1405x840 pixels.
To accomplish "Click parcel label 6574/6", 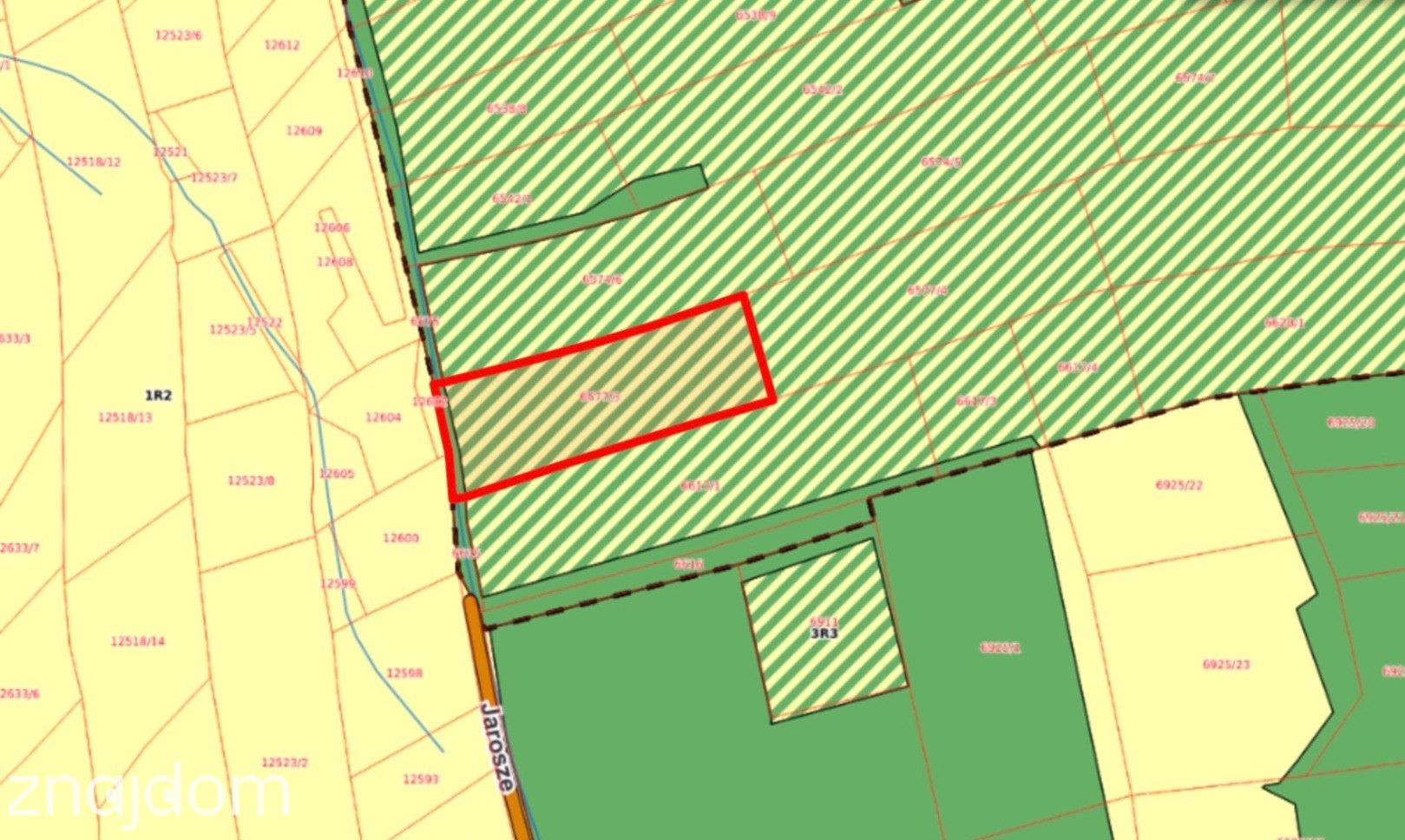I will coord(602,279).
